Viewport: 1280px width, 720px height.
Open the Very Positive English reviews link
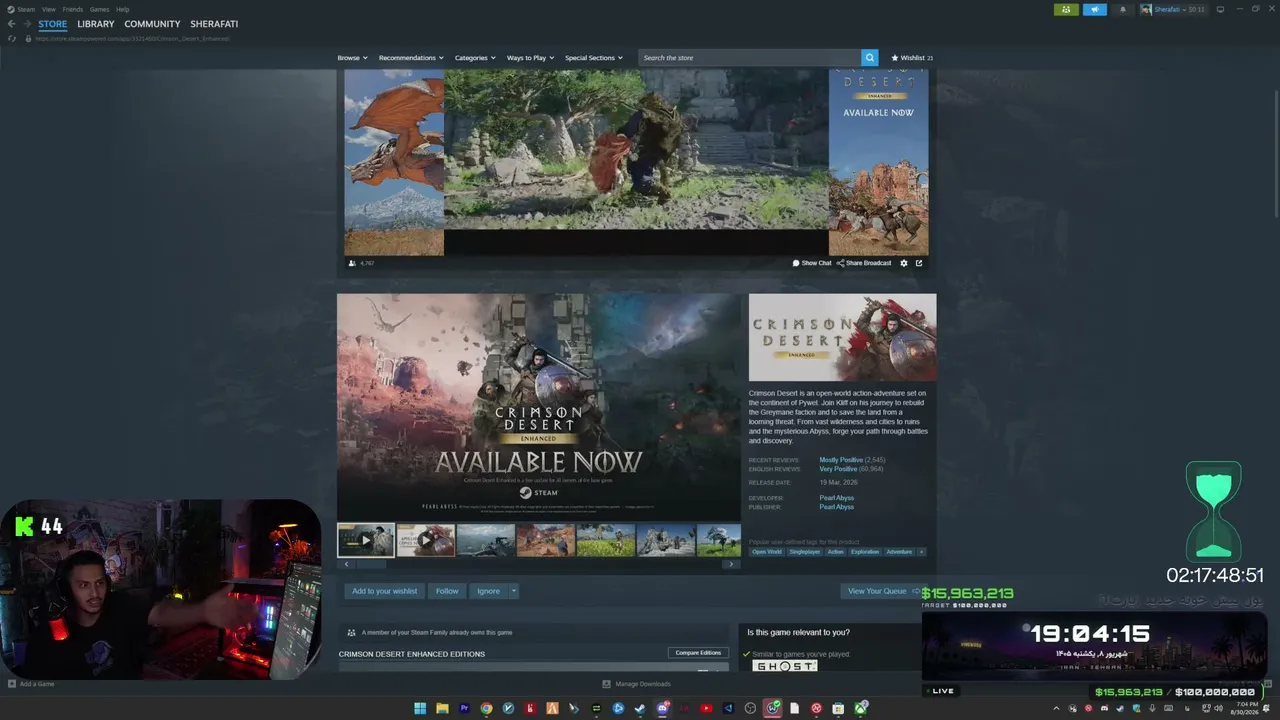pos(838,469)
